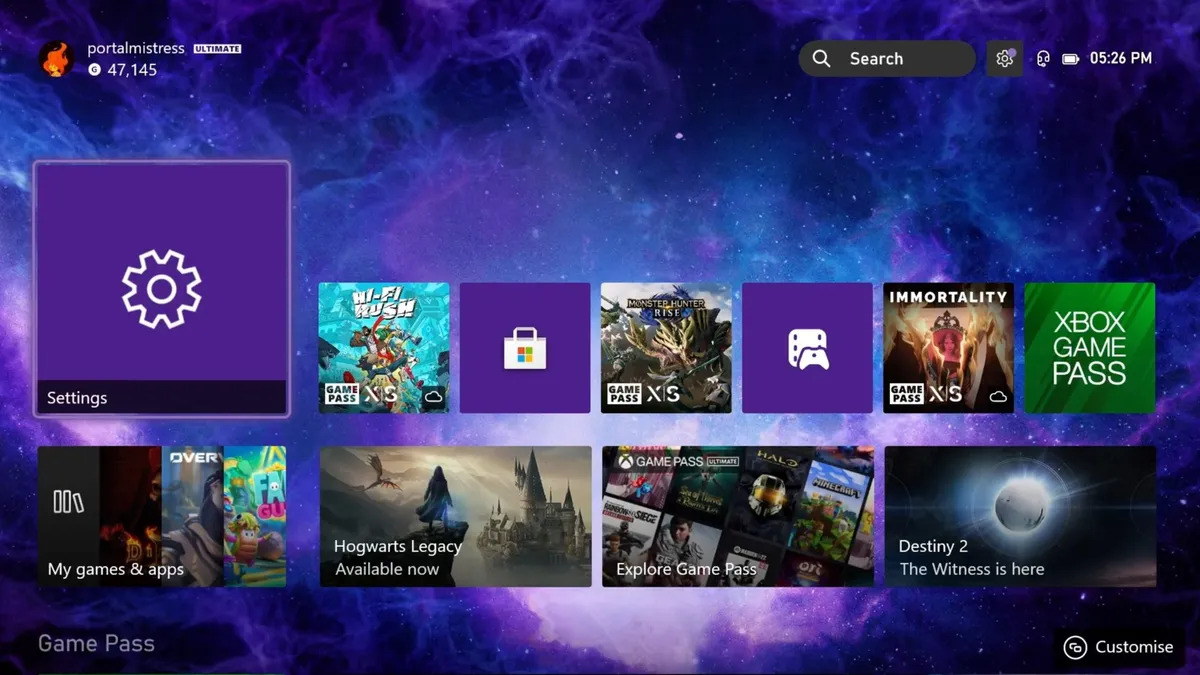
Task: Open My games & apps
Action: pyautogui.click(x=160, y=515)
